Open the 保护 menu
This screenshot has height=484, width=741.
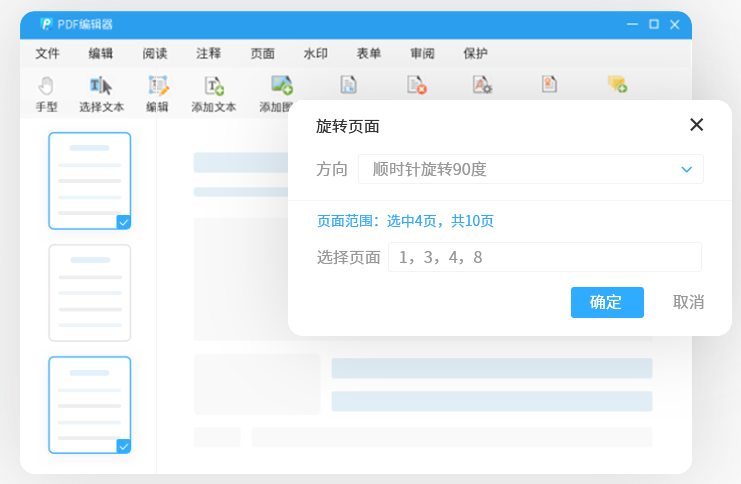point(475,53)
